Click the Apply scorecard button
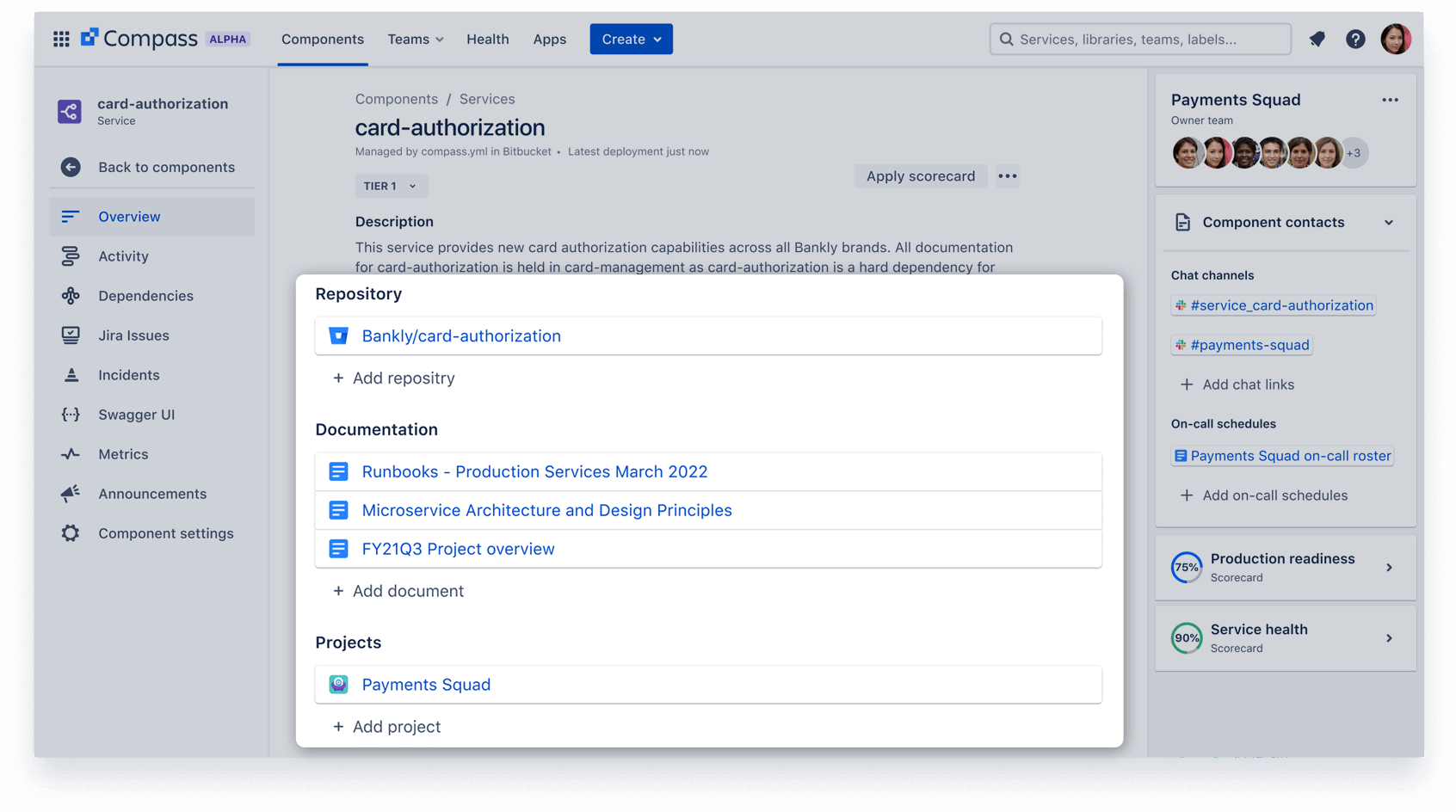Viewport: 1456px width, 812px height. coord(921,176)
